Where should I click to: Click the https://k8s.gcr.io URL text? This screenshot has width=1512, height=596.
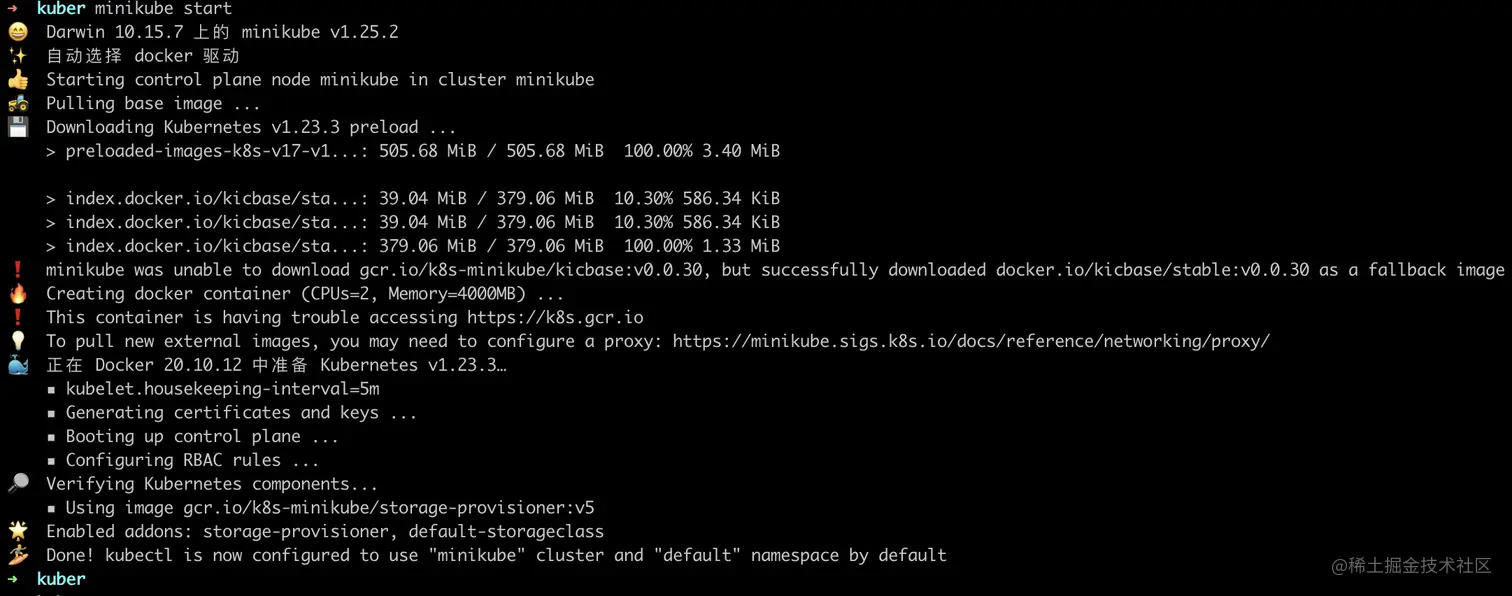(x=555, y=318)
